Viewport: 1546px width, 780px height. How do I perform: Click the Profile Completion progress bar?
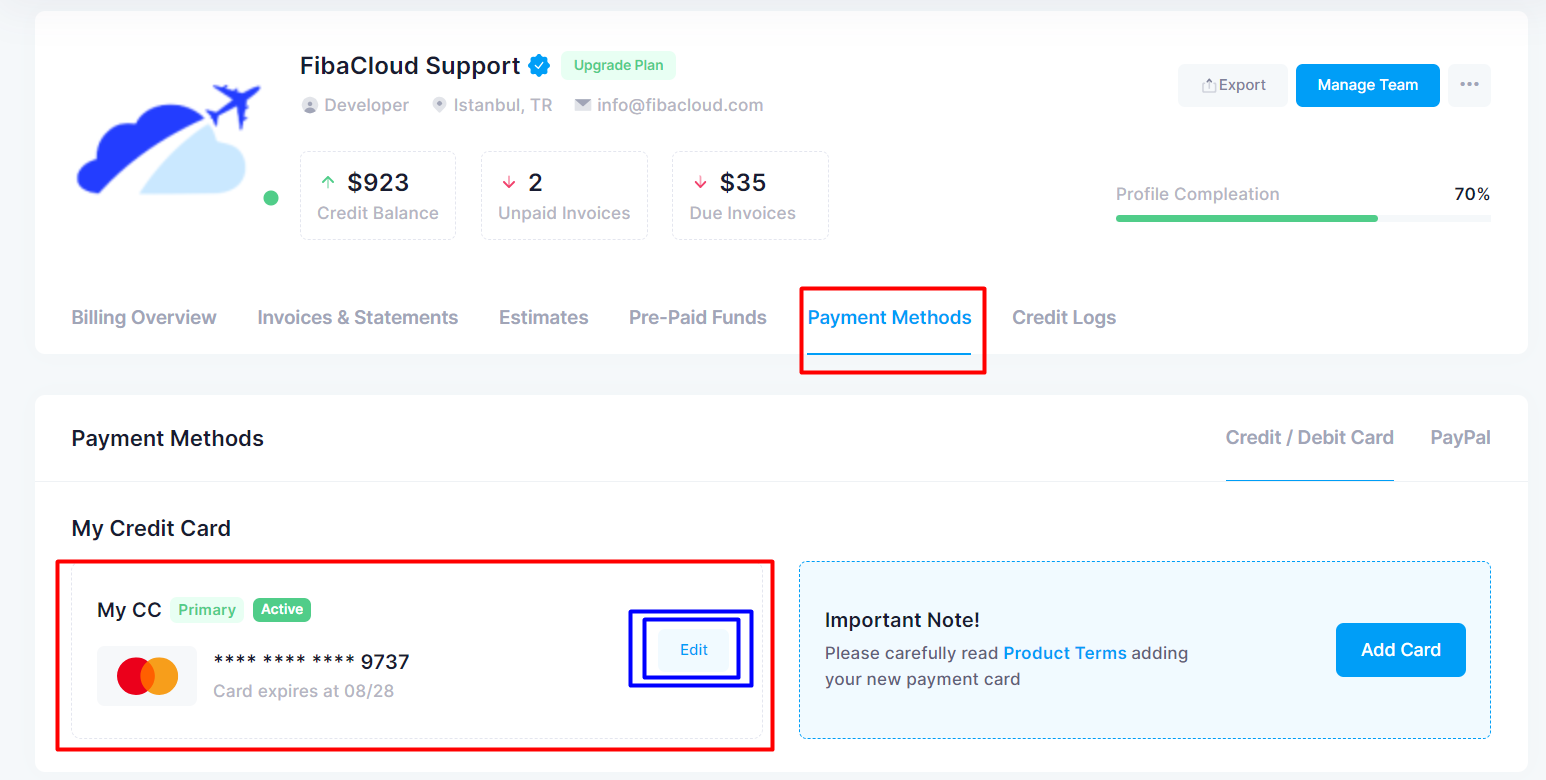click(1303, 218)
